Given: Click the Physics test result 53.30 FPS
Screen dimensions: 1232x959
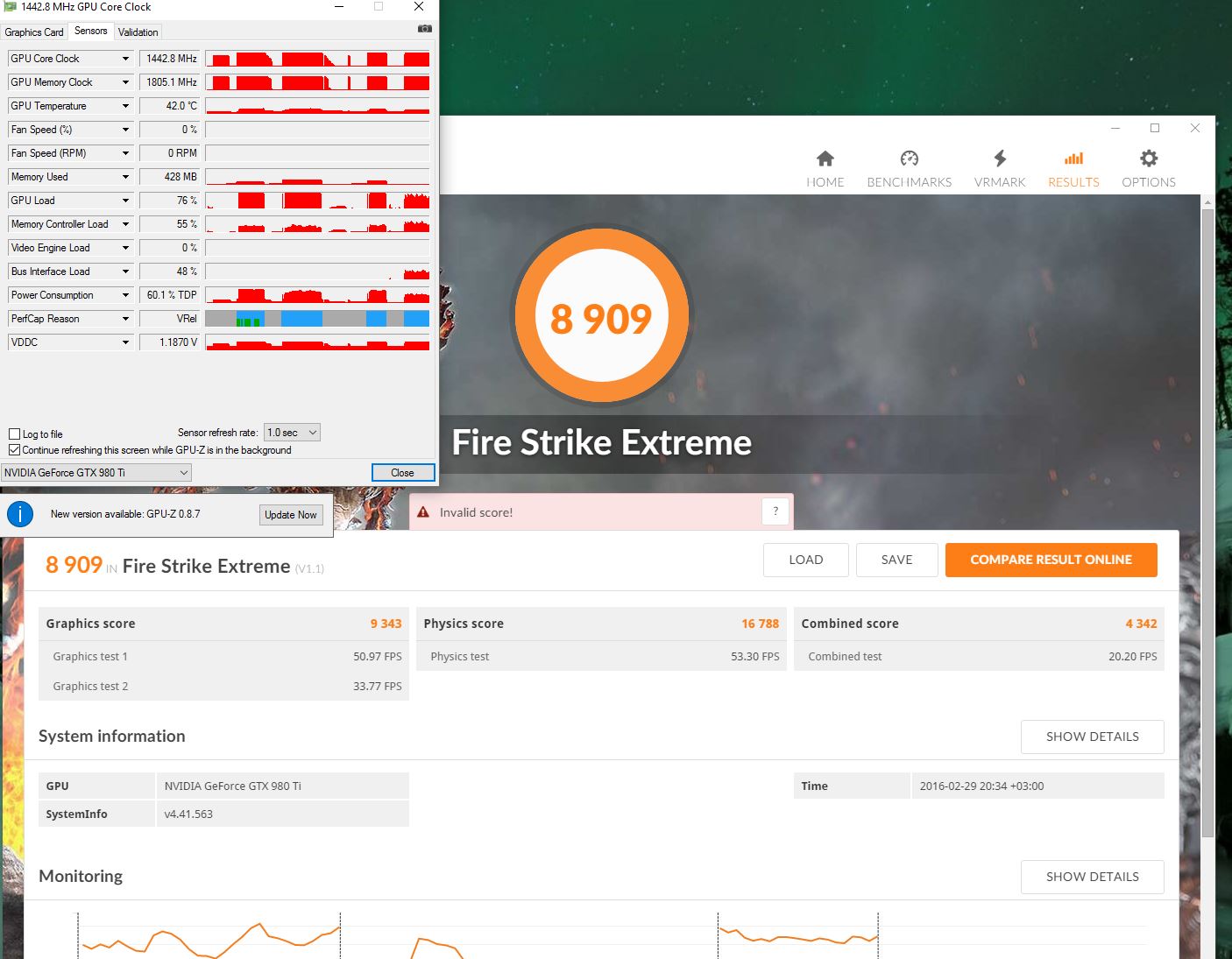Looking at the screenshot, I should 755,656.
